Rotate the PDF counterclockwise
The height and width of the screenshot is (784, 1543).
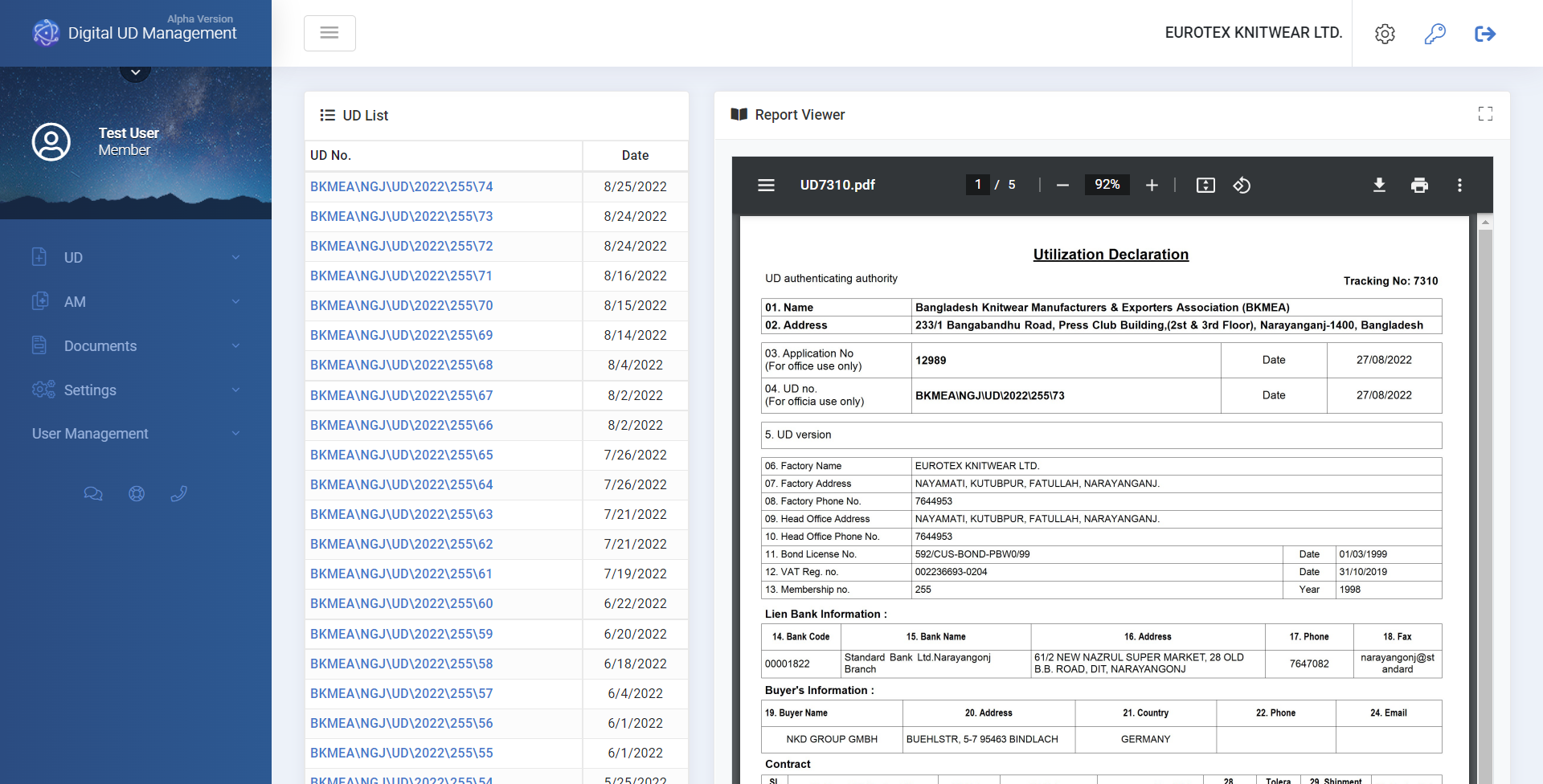1242,186
